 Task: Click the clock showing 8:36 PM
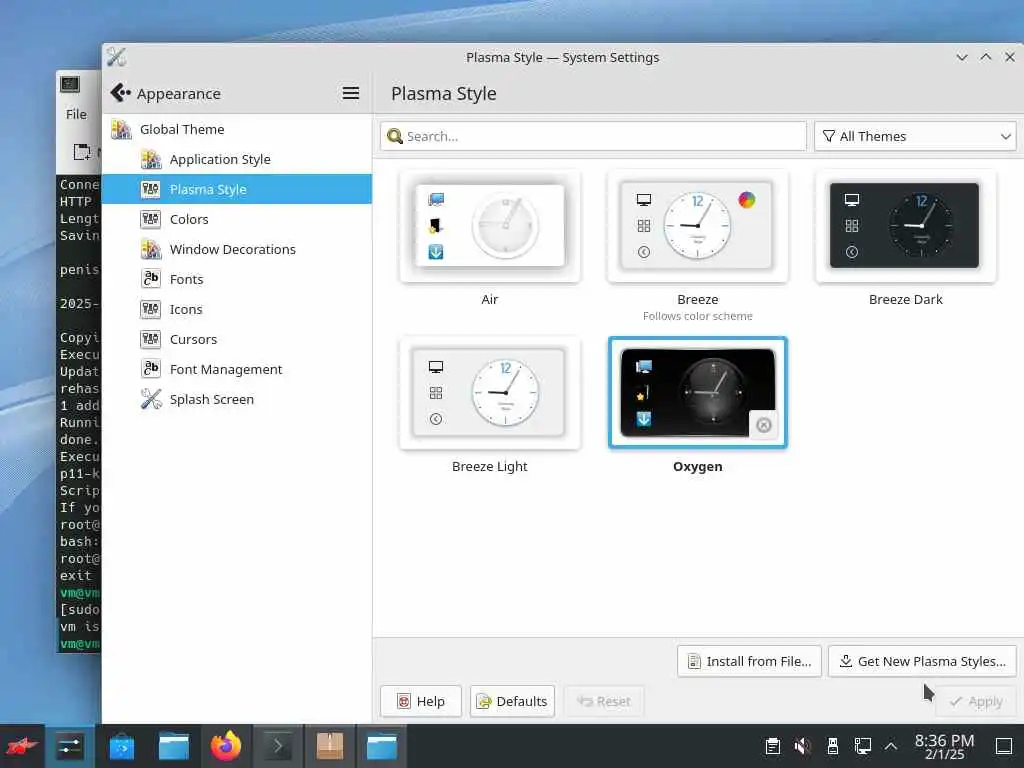(944, 746)
